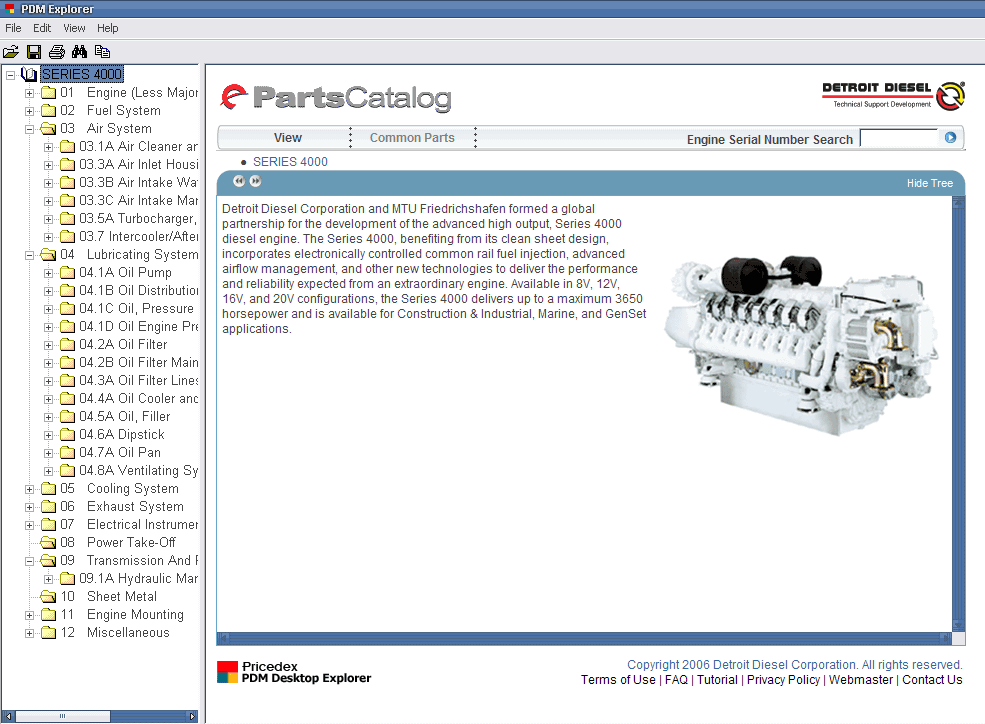
Task: Expand the 02 Fuel System node
Action: [x=30, y=111]
